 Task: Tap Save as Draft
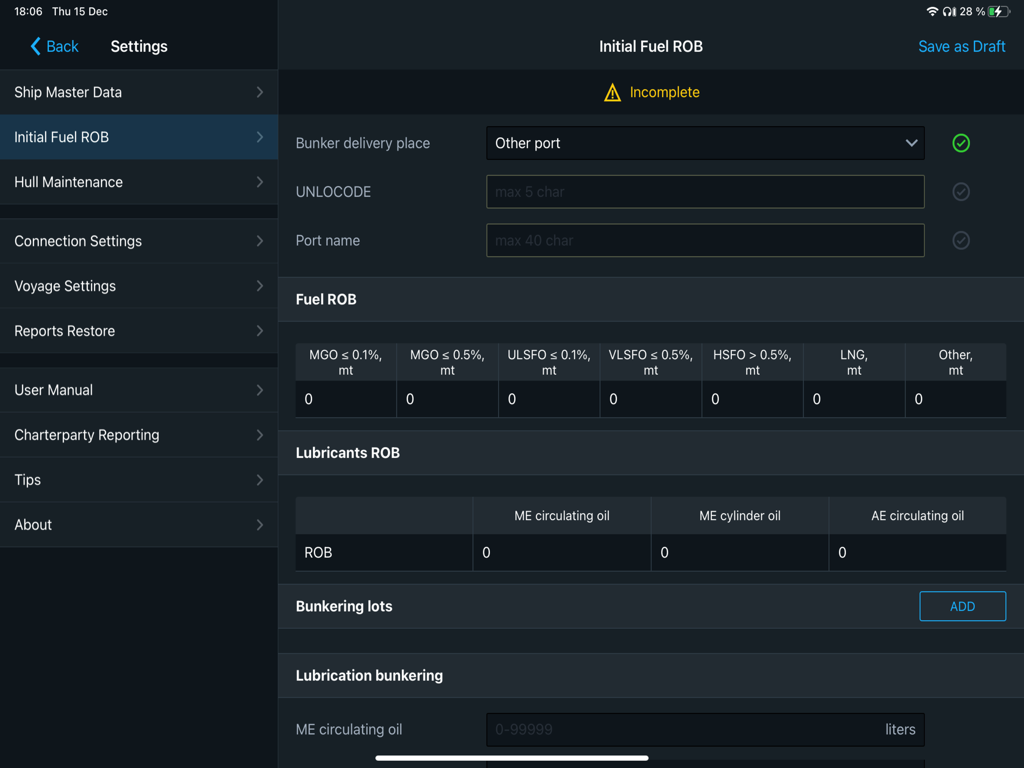click(x=961, y=46)
